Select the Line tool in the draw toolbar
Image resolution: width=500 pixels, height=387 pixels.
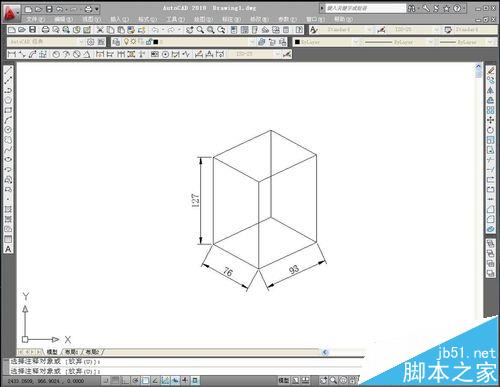click(x=8, y=70)
